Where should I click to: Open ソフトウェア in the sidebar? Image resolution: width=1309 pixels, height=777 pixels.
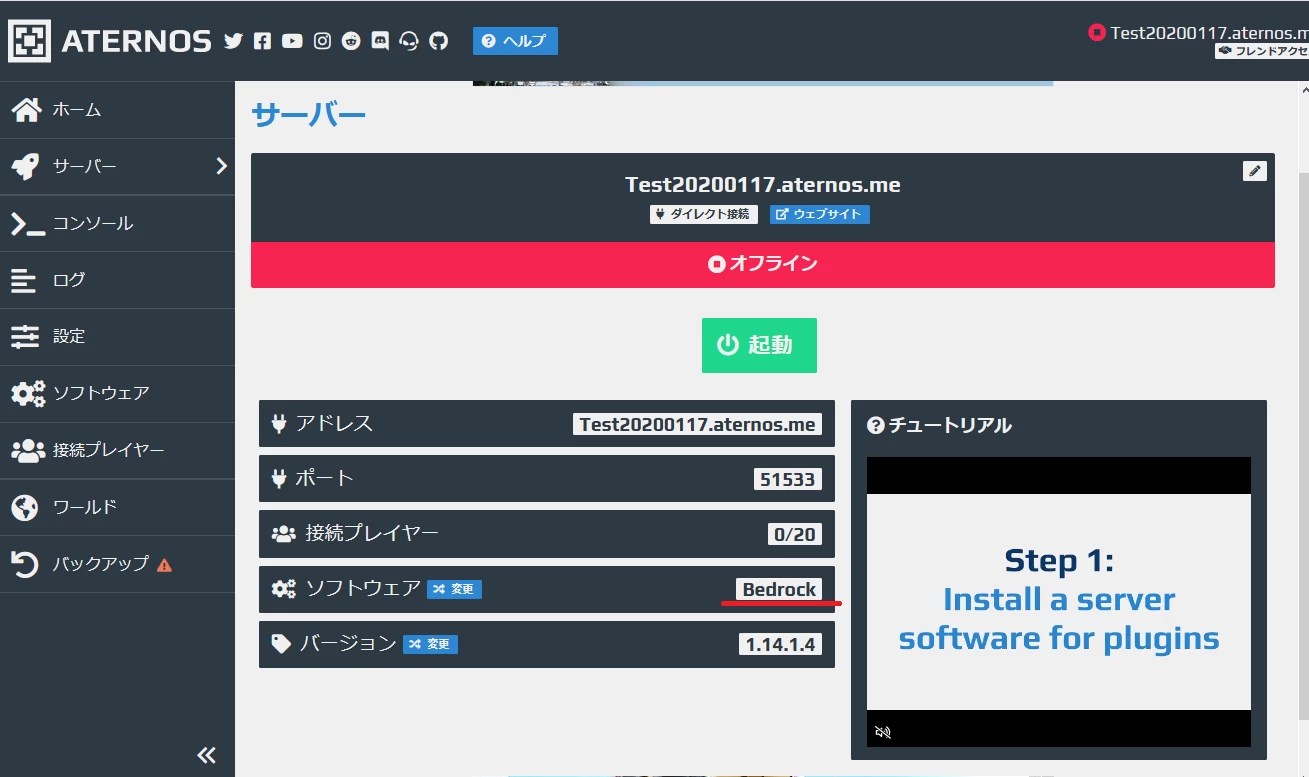click(x=117, y=393)
